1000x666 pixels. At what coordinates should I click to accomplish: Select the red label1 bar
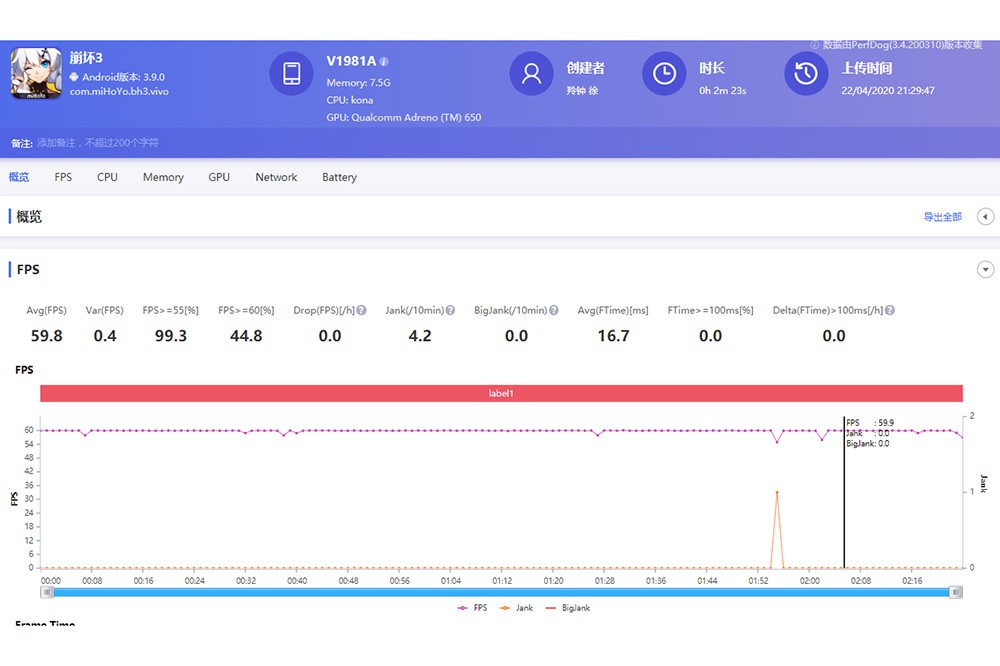(x=501, y=394)
